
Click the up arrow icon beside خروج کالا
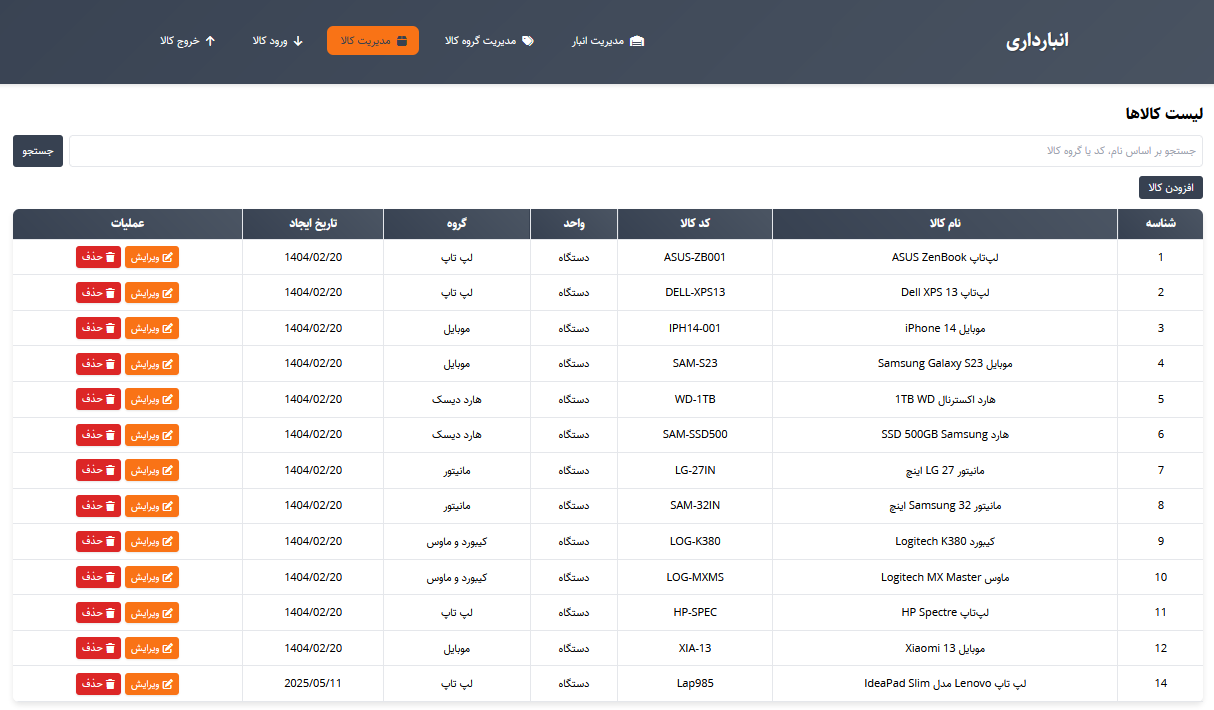[x=210, y=41]
